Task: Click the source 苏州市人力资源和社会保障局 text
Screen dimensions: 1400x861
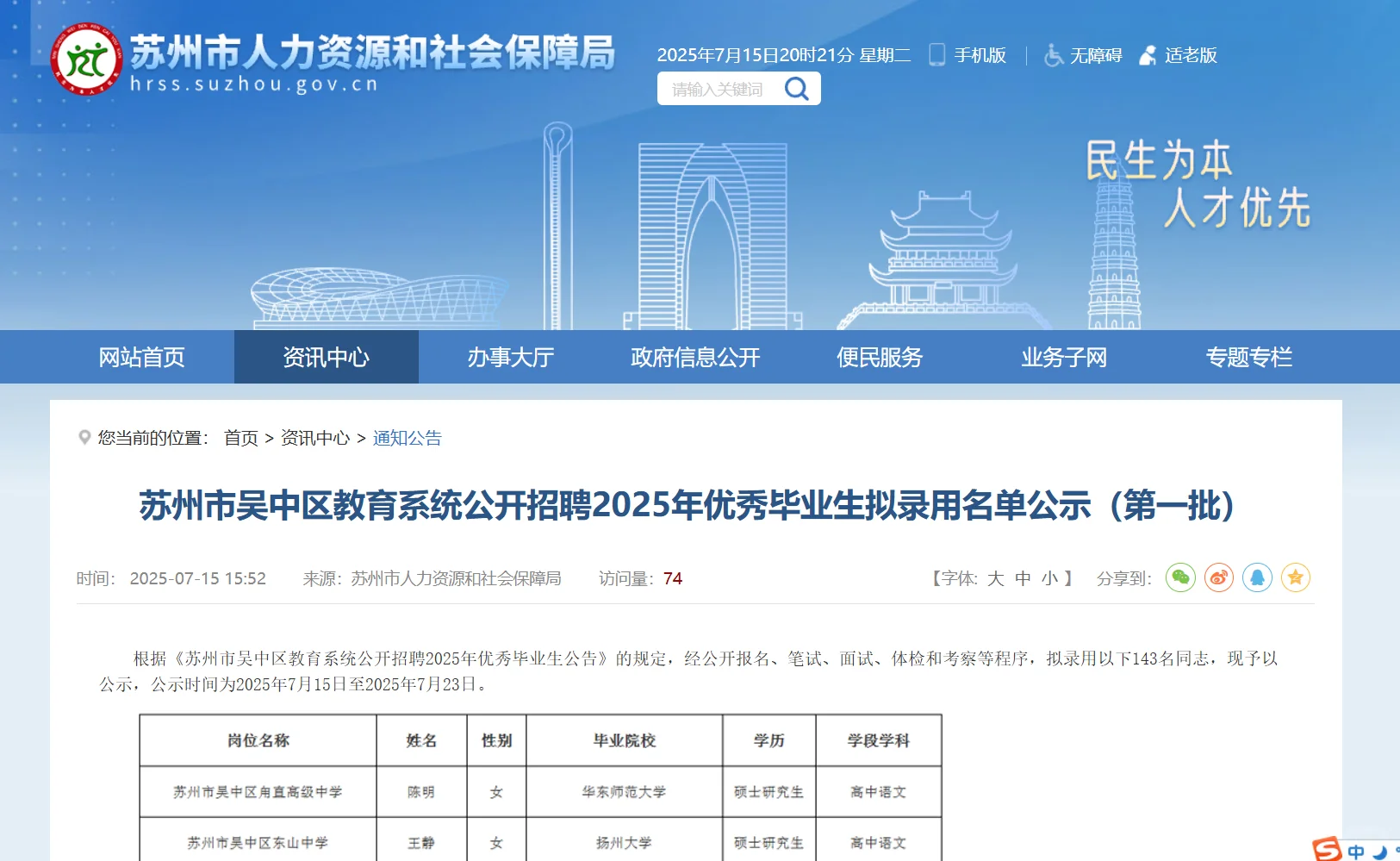Action: (x=456, y=578)
